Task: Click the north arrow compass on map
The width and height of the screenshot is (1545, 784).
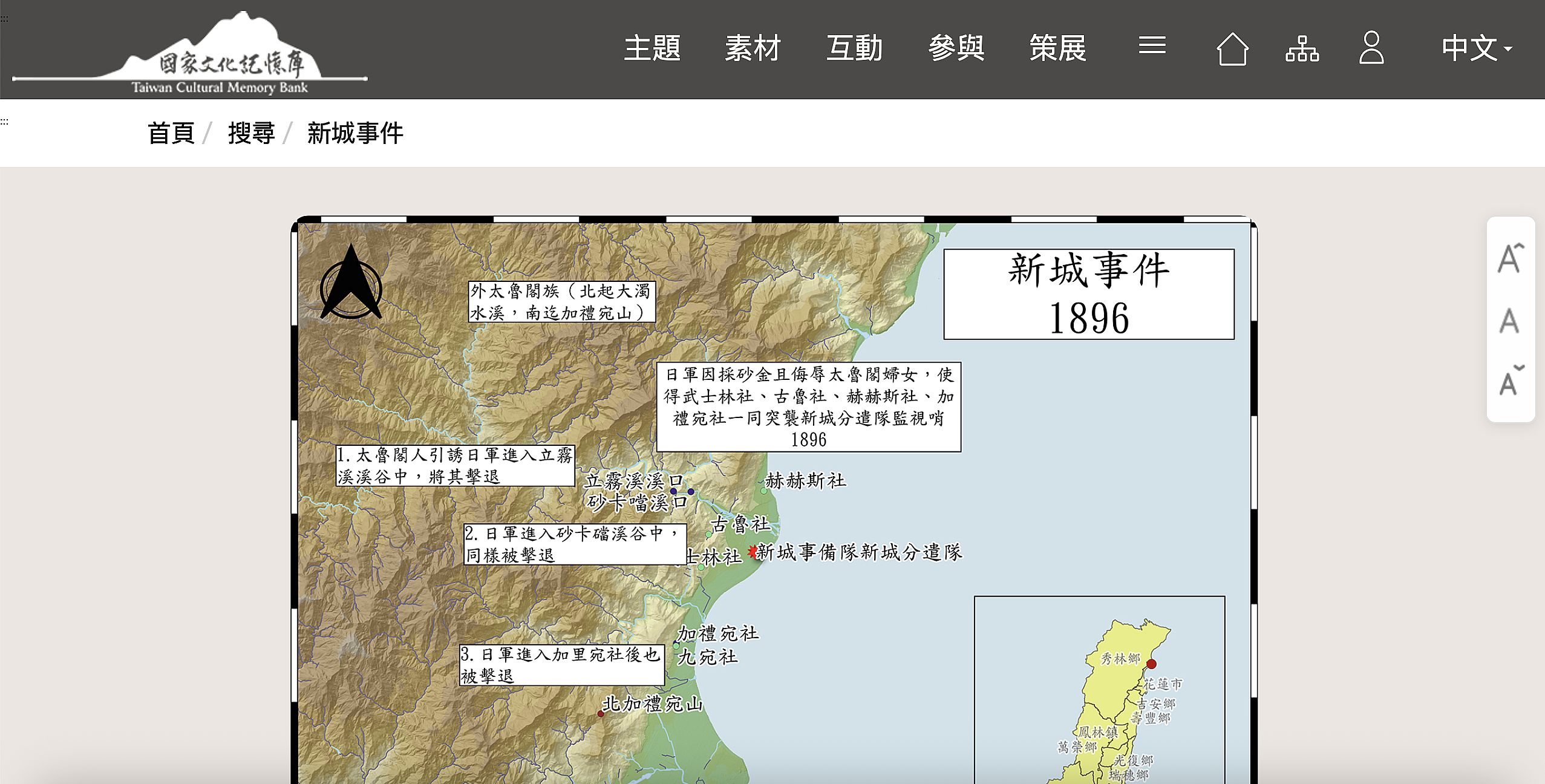Action: pos(351,283)
